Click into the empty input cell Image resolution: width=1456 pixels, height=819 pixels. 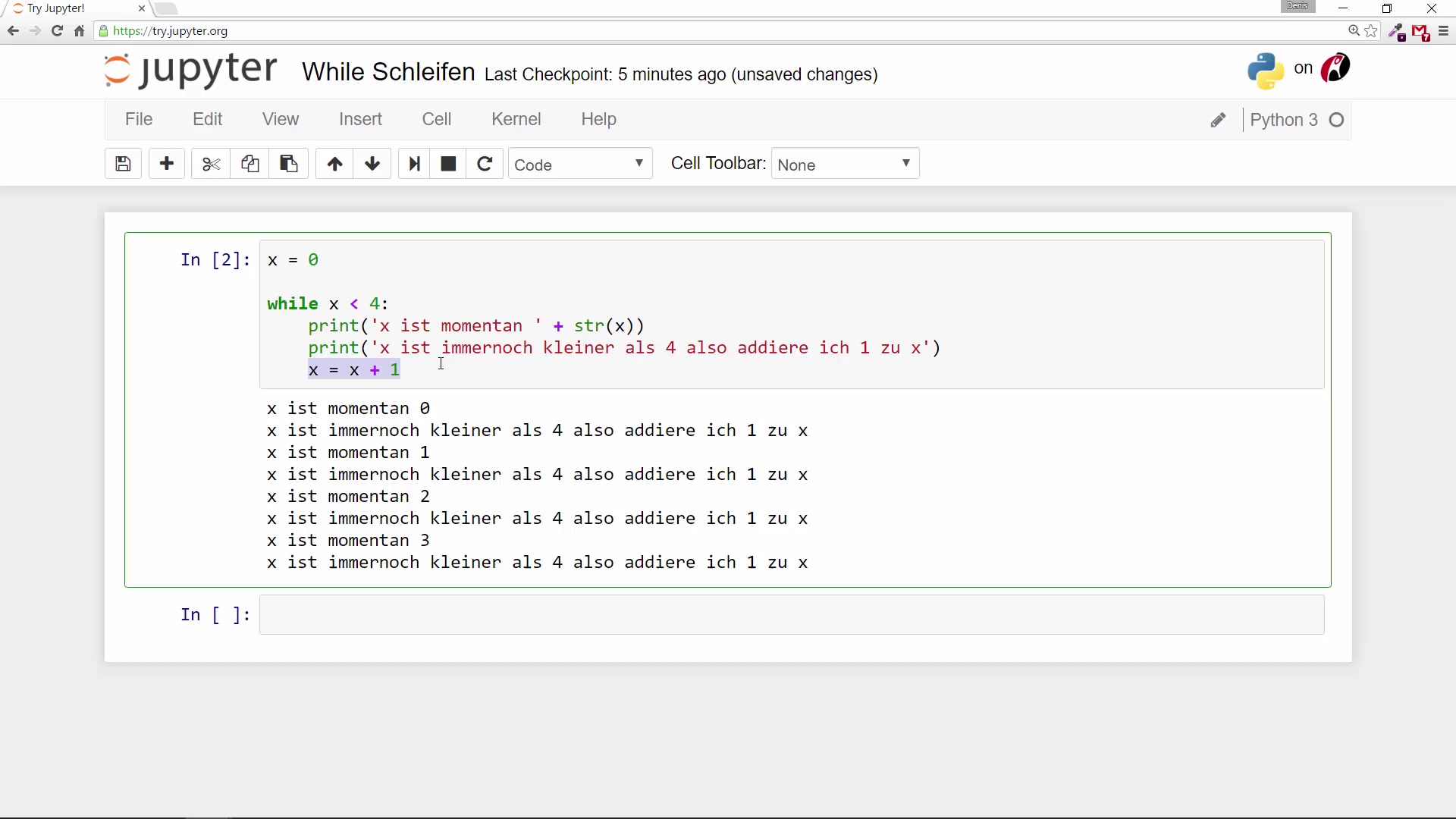(x=791, y=615)
